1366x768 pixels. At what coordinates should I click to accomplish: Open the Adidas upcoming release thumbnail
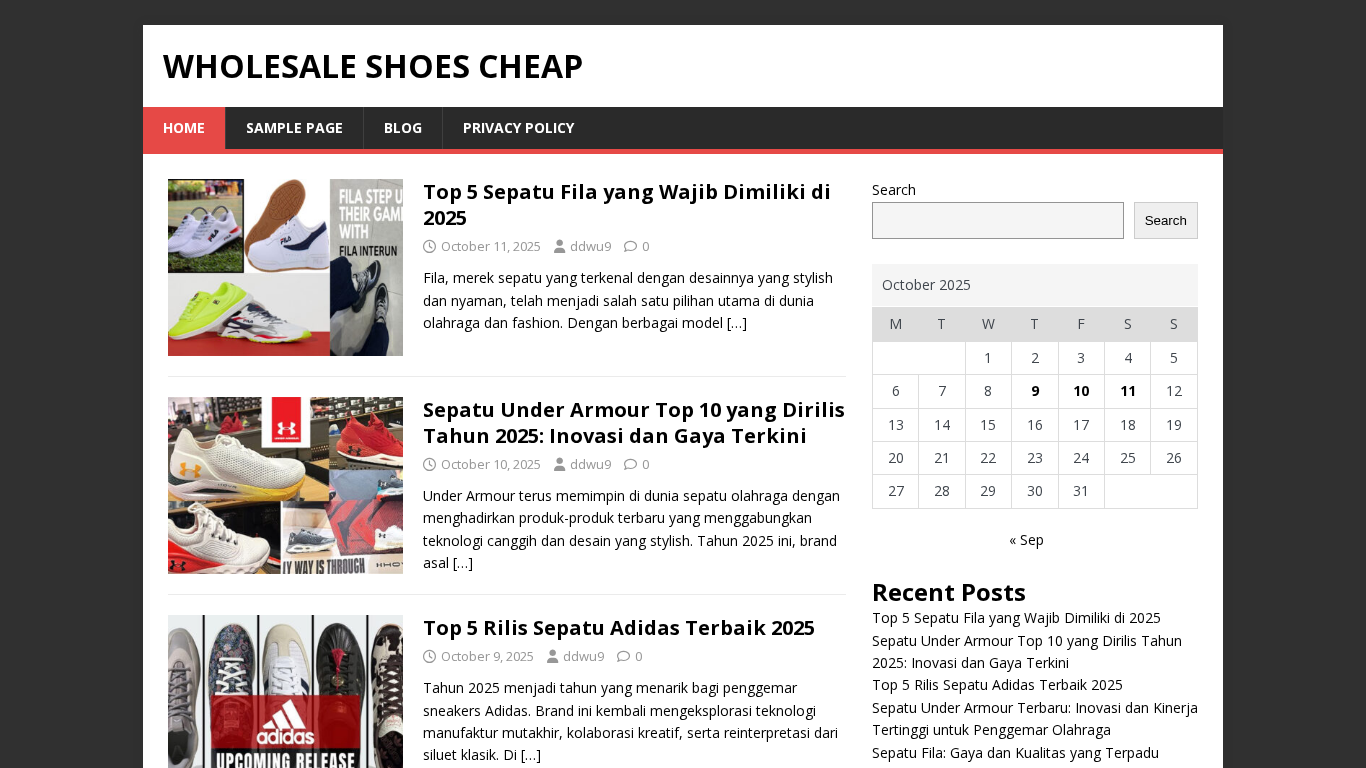tap(285, 691)
